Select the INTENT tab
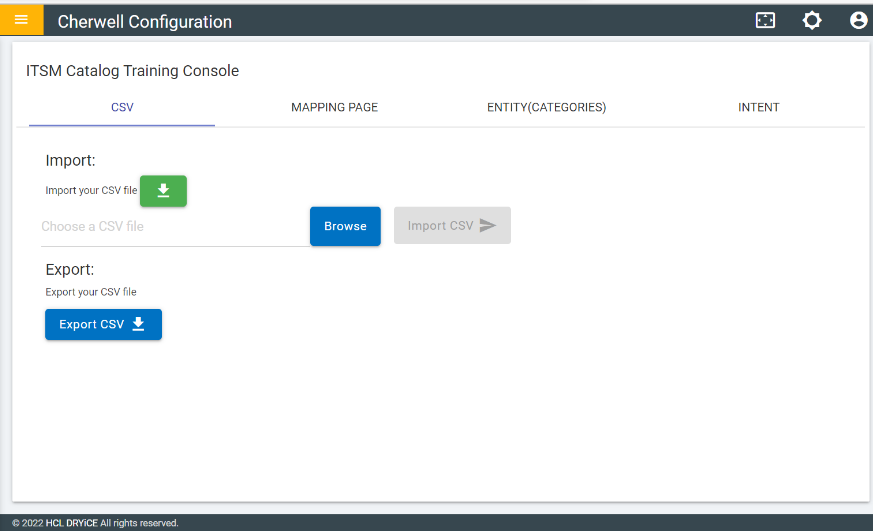The height and width of the screenshot is (531, 873). (x=758, y=107)
